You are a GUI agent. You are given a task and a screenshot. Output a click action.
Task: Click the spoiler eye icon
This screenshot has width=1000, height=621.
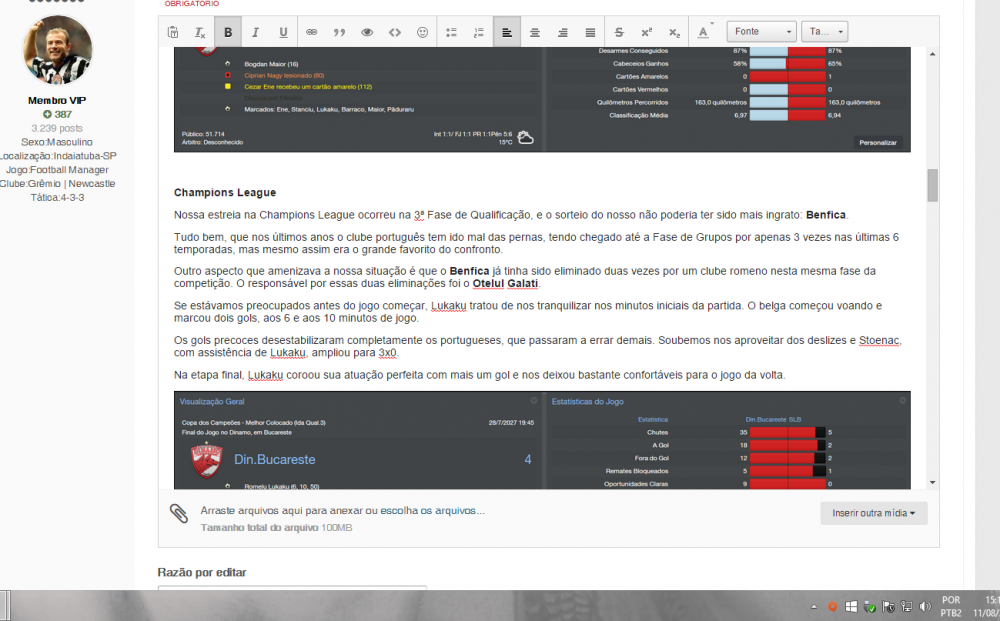367,32
